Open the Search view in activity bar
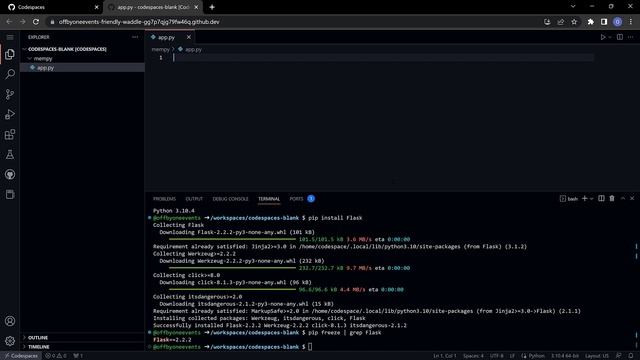This screenshot has width=640, height=360. 10,74
